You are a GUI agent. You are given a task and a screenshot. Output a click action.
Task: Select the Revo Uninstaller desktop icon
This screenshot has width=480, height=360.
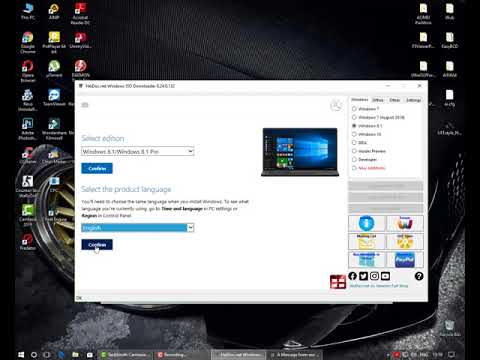tap(28, 100)
